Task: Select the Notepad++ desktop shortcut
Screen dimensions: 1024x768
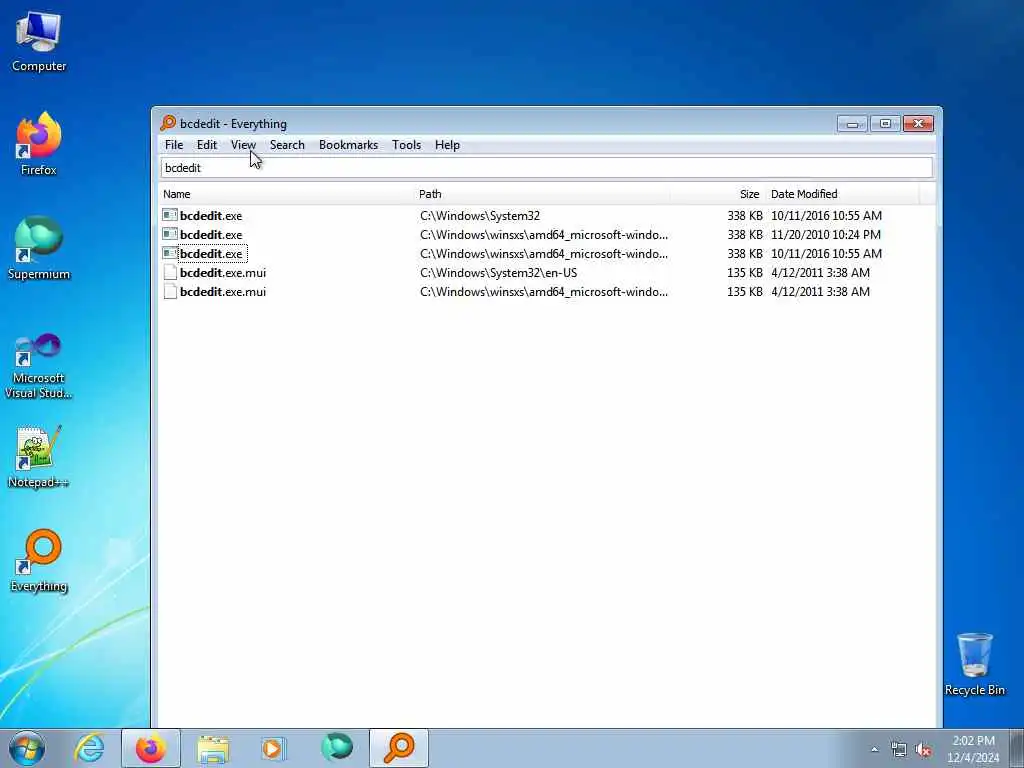Action: click(x=39, y=457)
